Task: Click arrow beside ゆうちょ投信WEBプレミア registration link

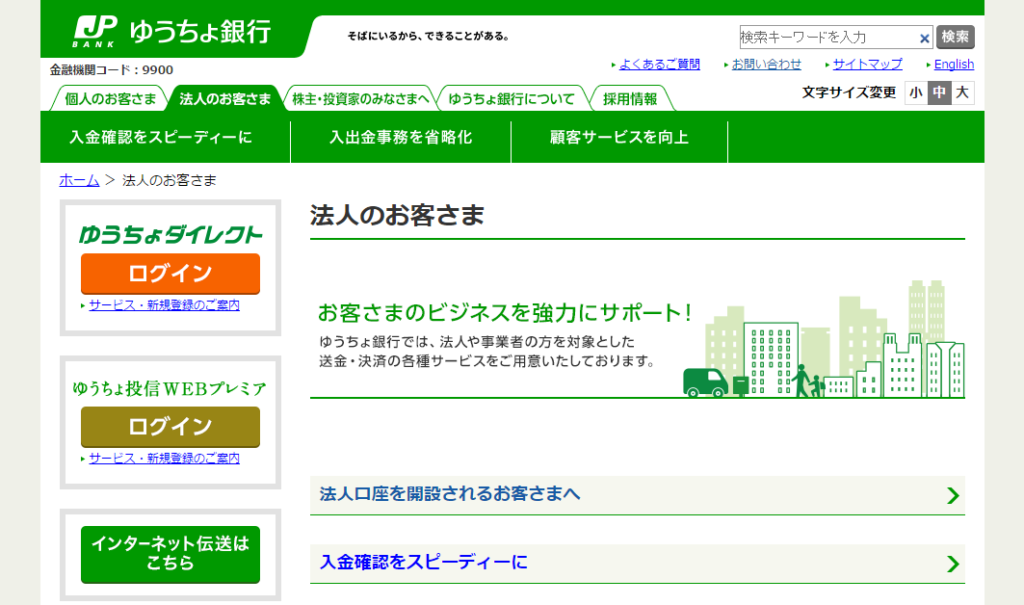Action: tap(83, 458)
